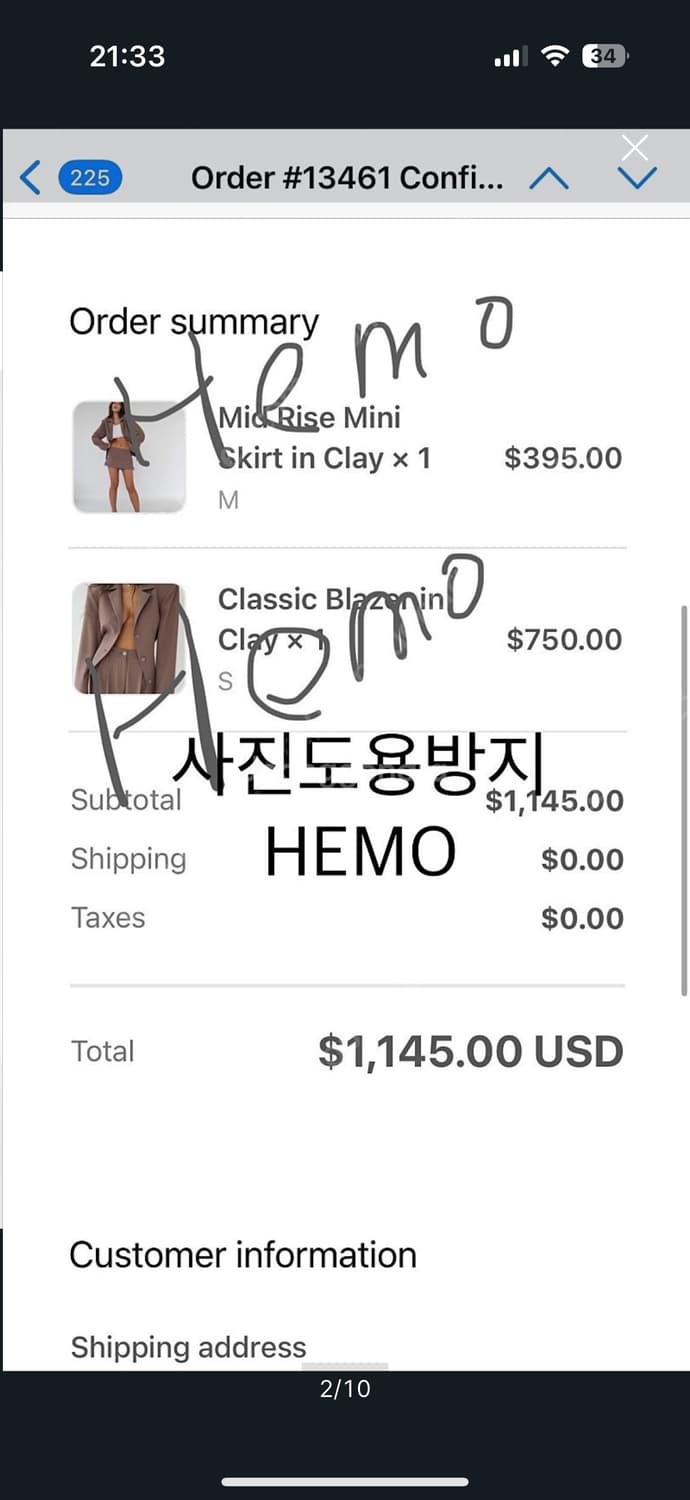The height and width of the screenshot is (1500, 690).
Task: Select the Order #13461 title bar
Action: coord(347,178)
